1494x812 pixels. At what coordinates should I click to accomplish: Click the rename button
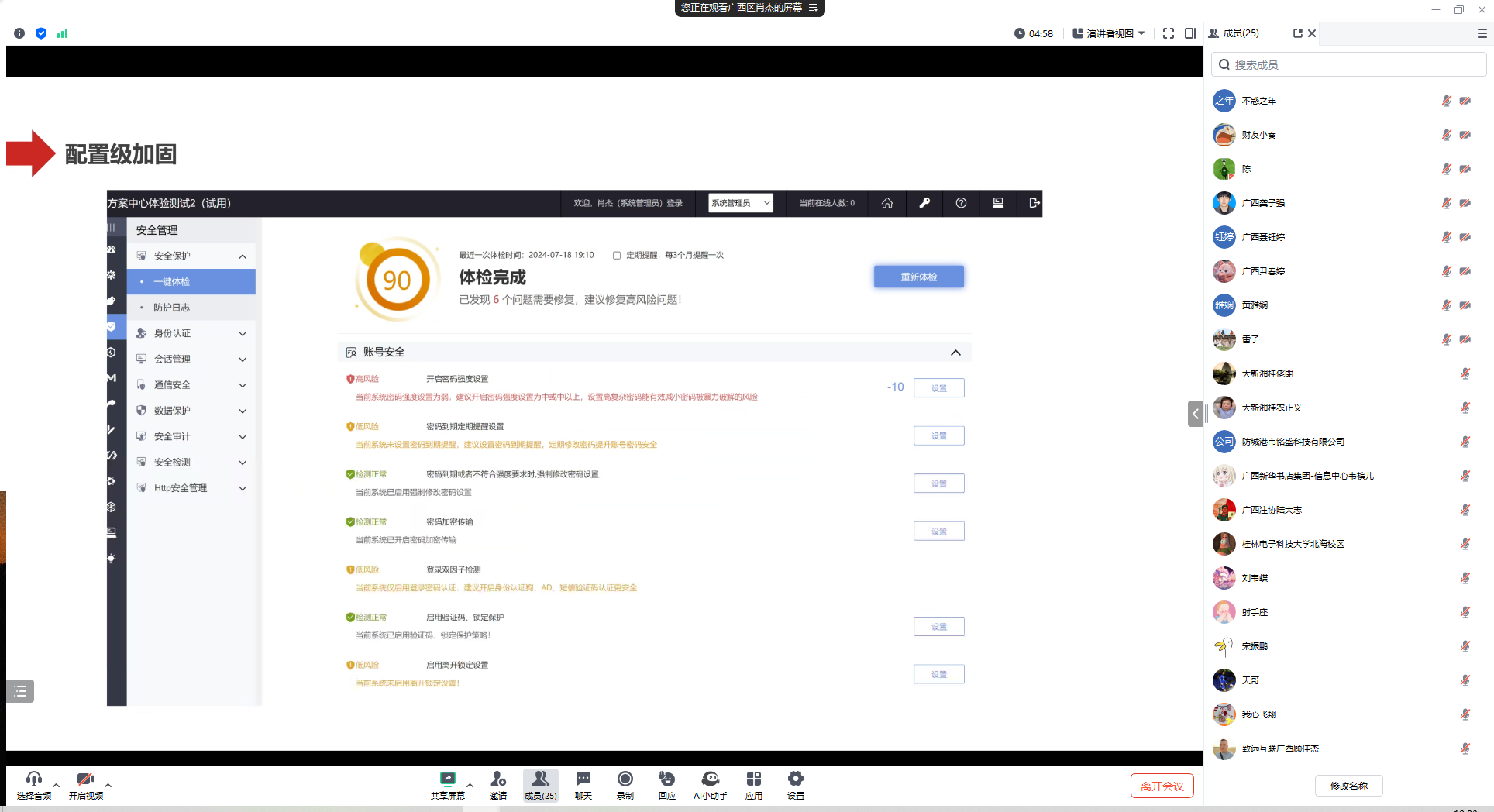point(1348,786)
